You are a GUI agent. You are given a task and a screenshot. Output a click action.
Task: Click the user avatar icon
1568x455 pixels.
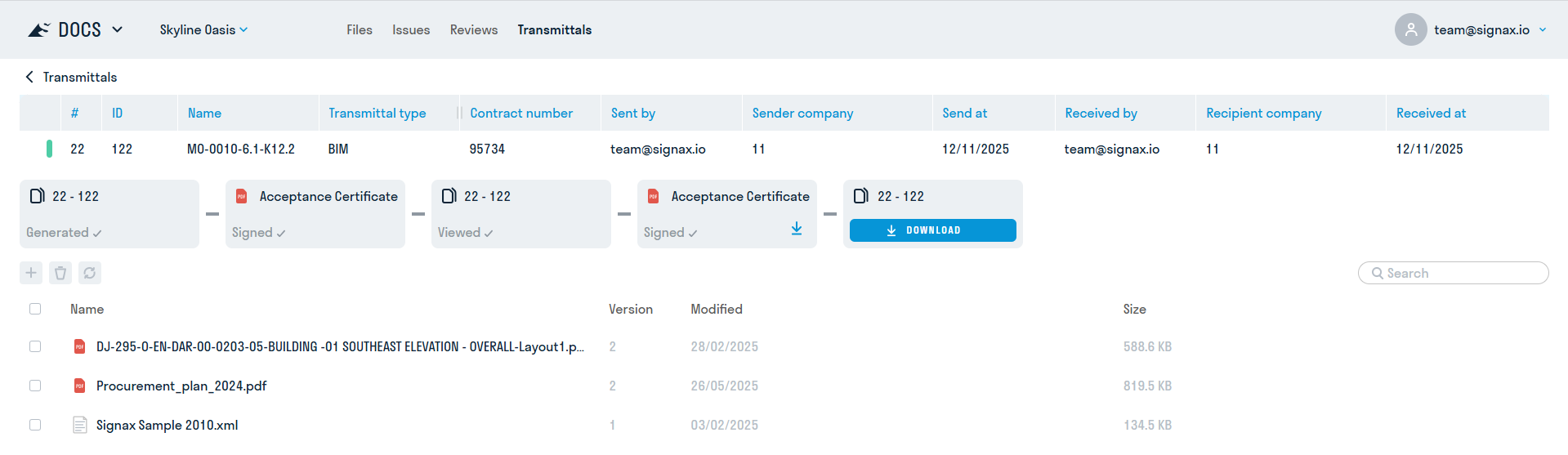click(1410, 29)
